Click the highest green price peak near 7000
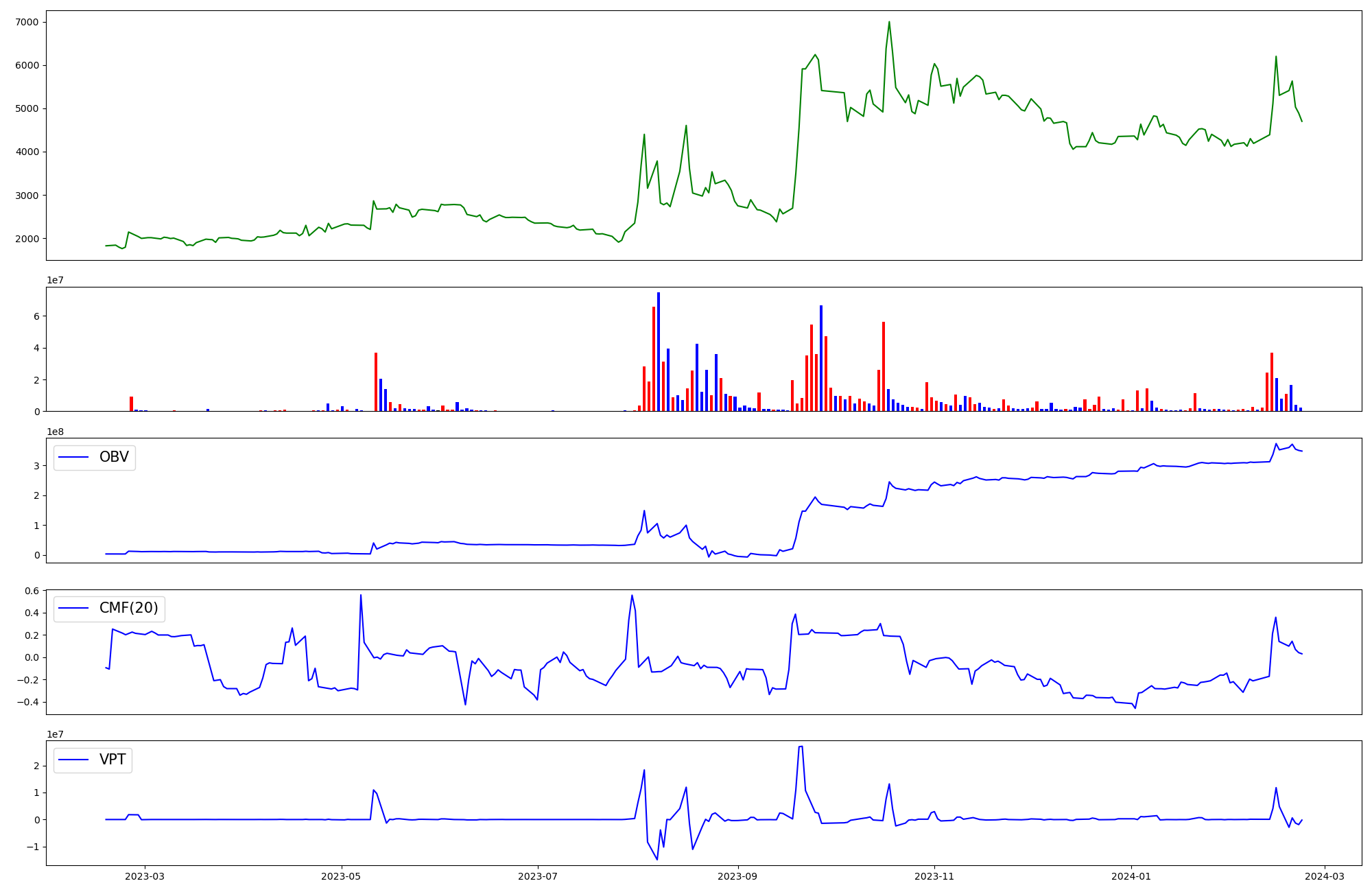 coord(889,22)
